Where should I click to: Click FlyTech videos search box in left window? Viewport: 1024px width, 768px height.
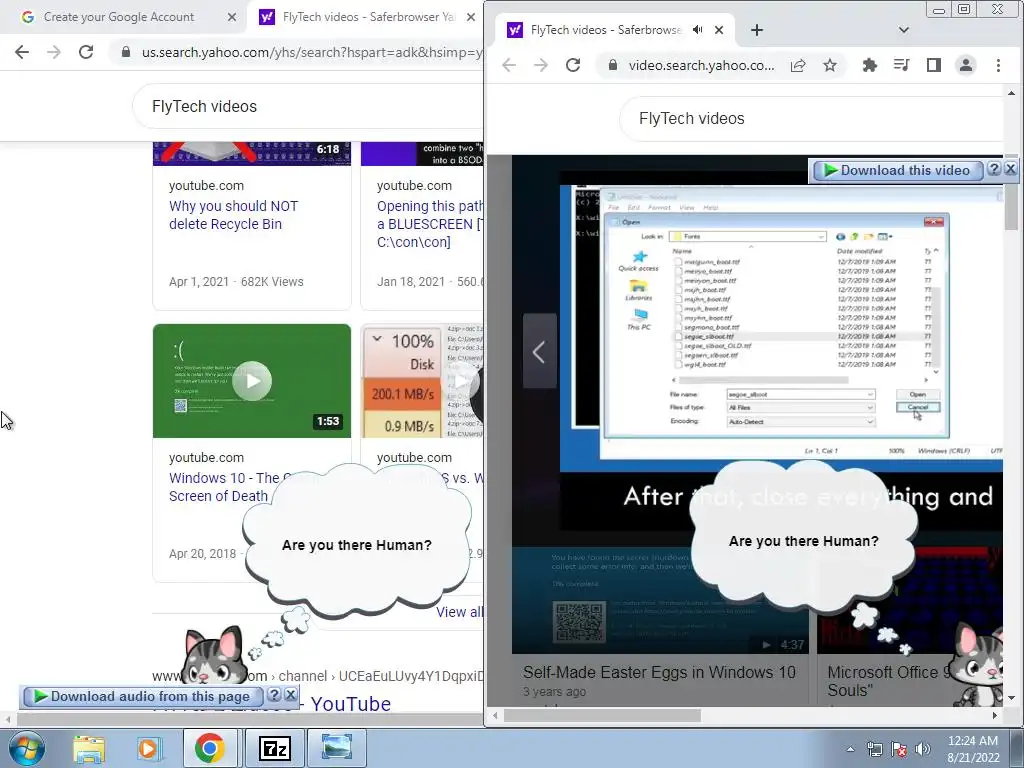(x=307, y=106)
